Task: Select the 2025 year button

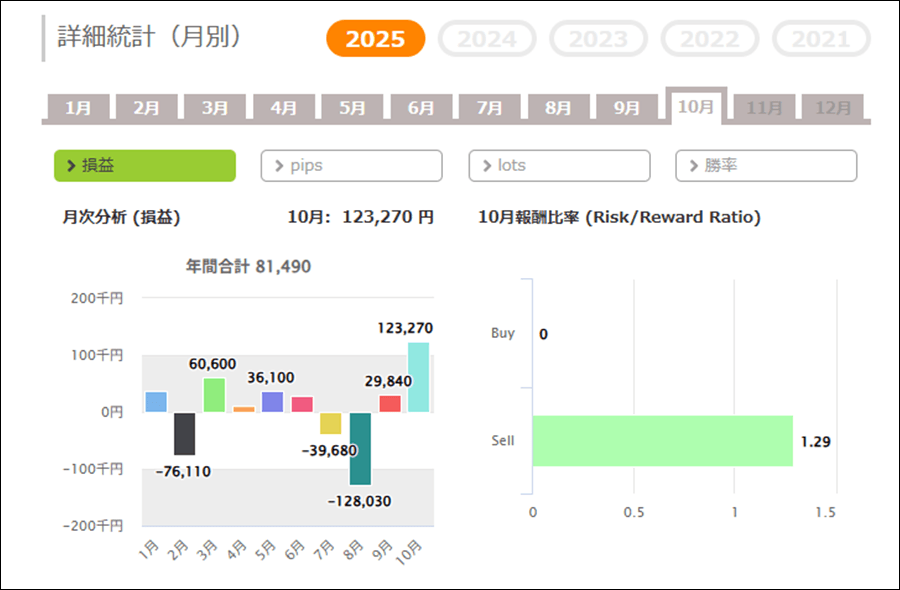Action: (x=375, y=39)
